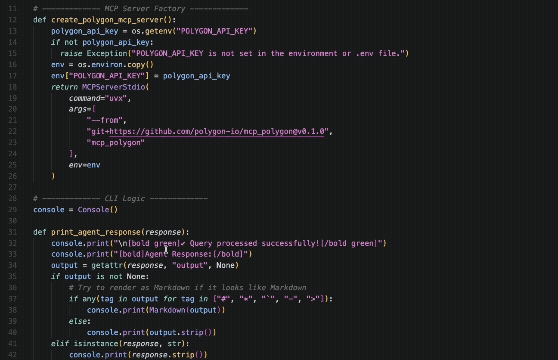Click the isinstance check on line 41

tap(131, 344)
